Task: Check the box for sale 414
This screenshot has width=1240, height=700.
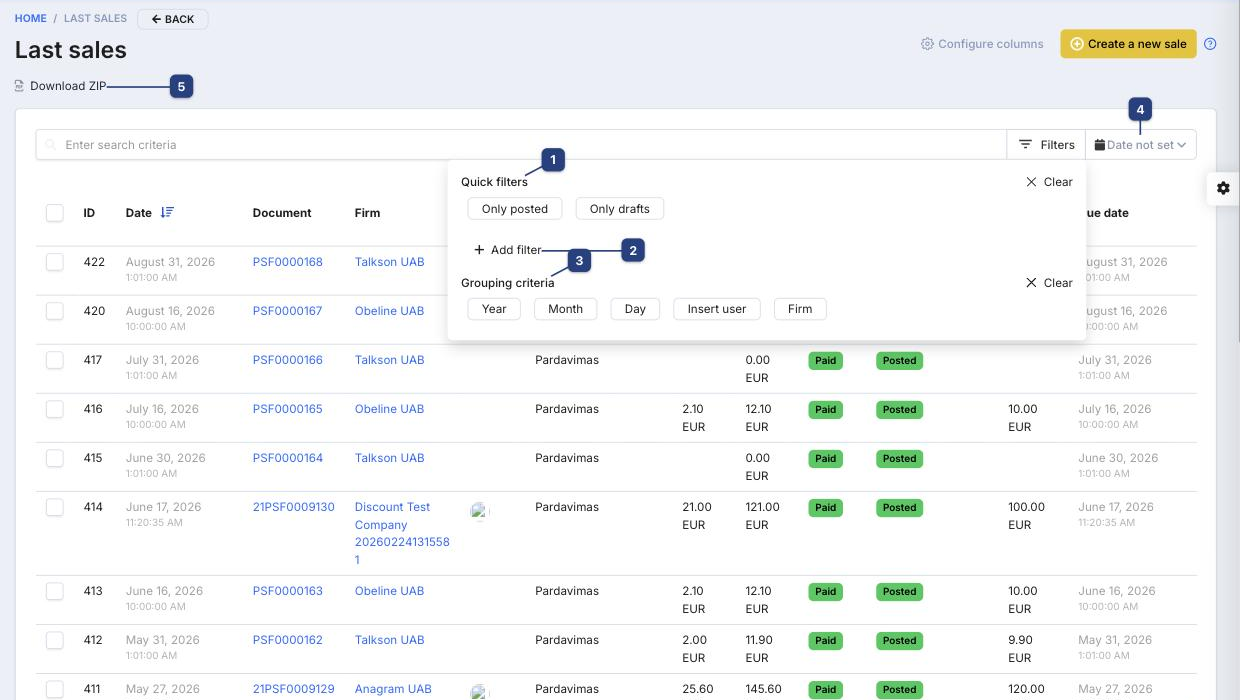Action: (x=55, y=507)
